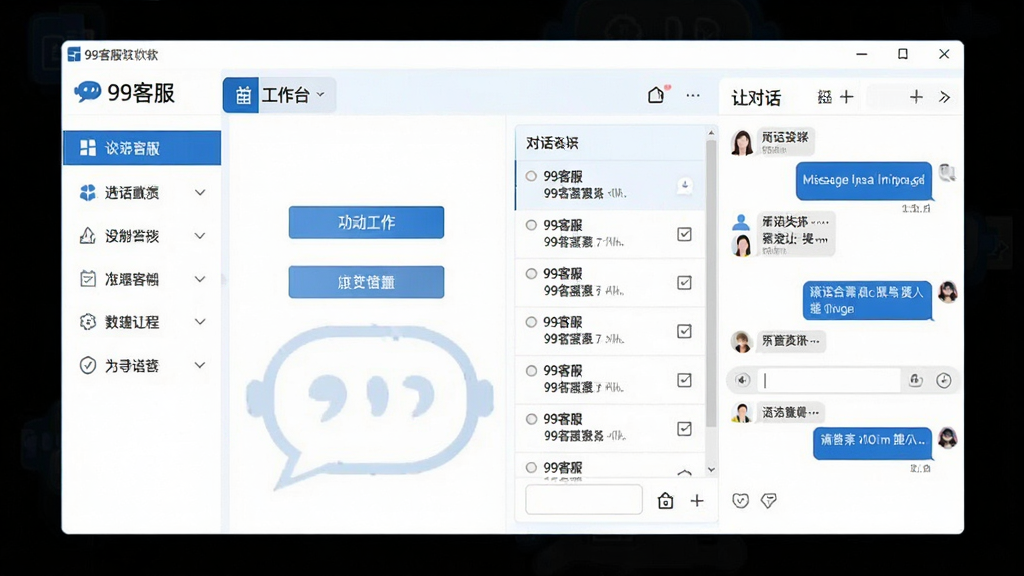Select the radio circle of the sixth 99客服 row
This screenshot has height=576, width=1024.
click(x=532, y=419)
